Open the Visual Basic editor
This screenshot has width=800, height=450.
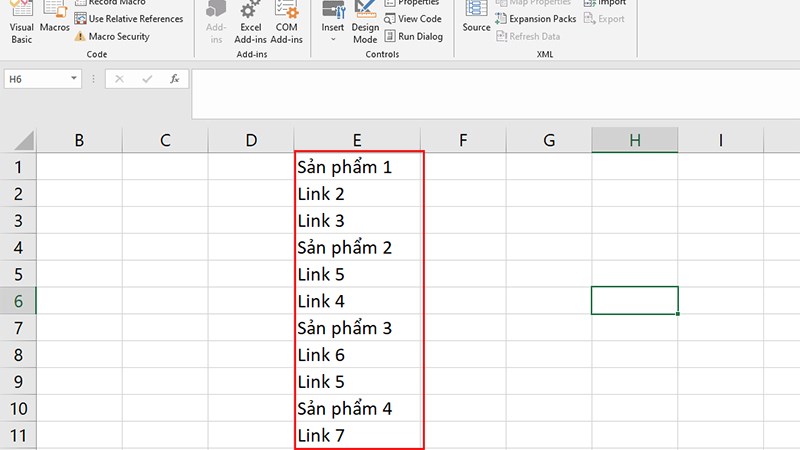21,22
